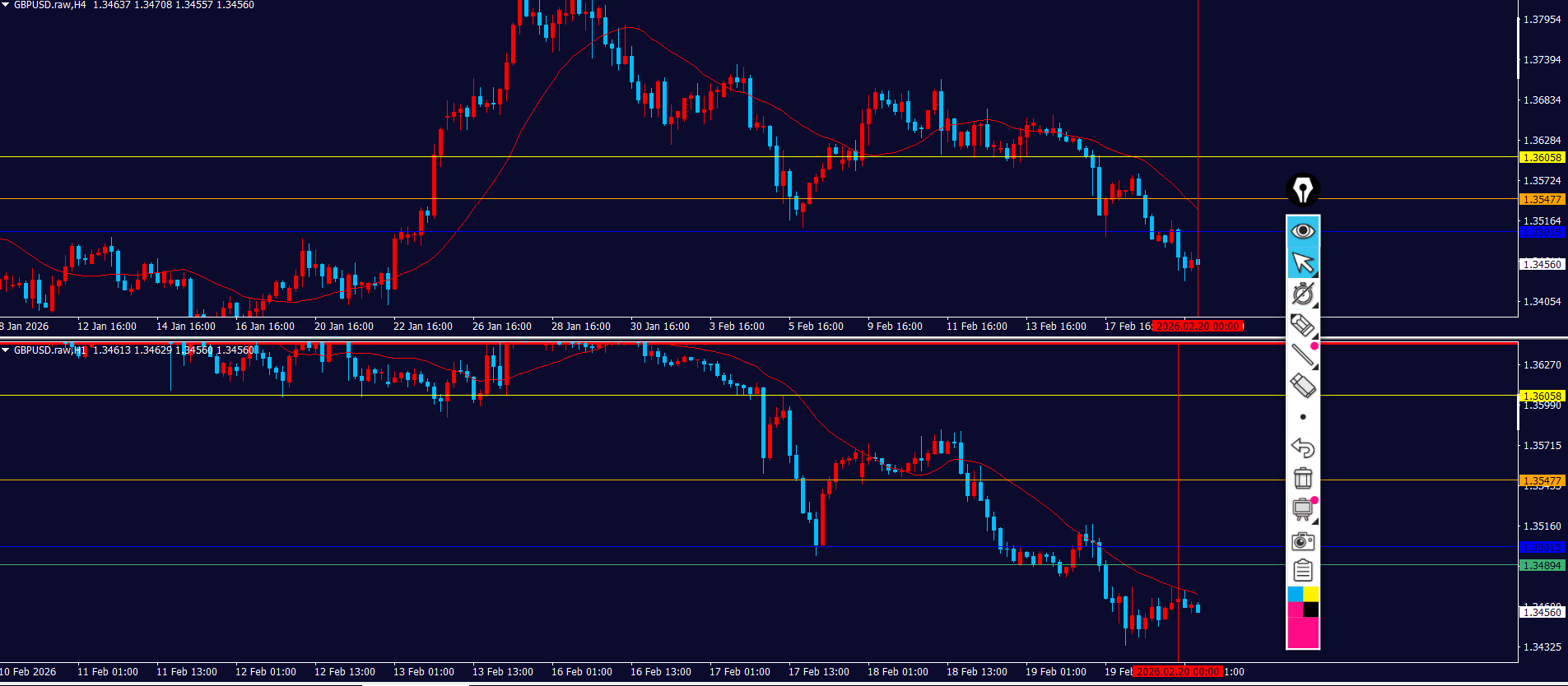The width and height of the screenshot is (1568, 686).
Task: Toggle the crossed-out stopwatch timer tool
Action: click(x=1302, y=294)
